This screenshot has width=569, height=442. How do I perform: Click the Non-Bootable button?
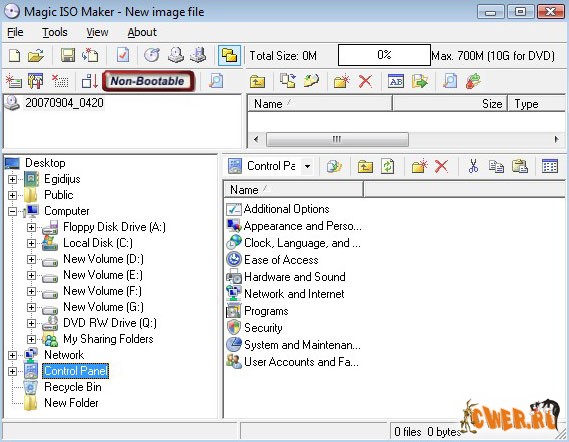click(148, 81)
